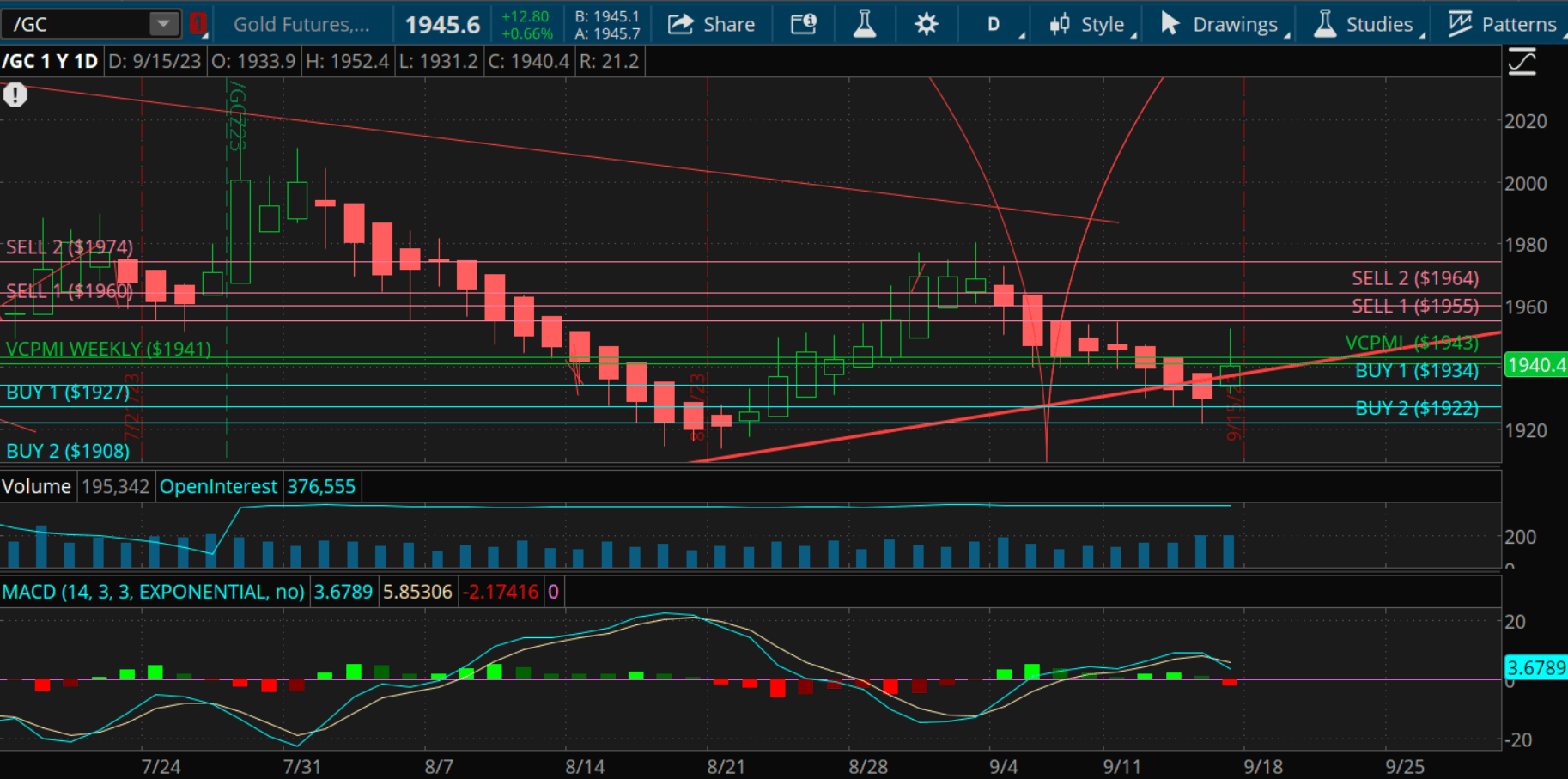Viewport: 1568px width, 779px height.
Task: Click the flask icon in the top toolbar
Action: pos(865,24)
